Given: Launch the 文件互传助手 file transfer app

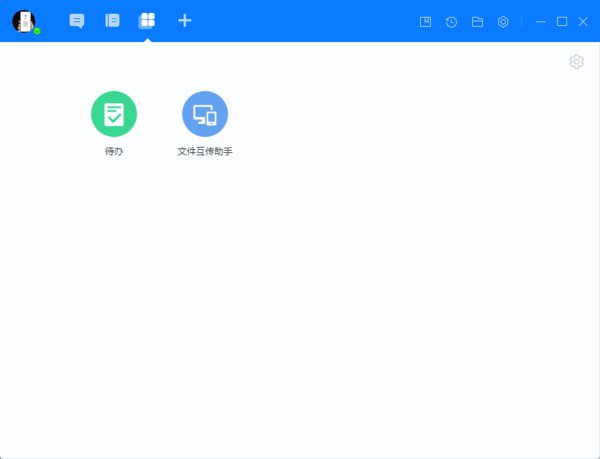Looking at the screenshot, I should (x=205, y=114).
